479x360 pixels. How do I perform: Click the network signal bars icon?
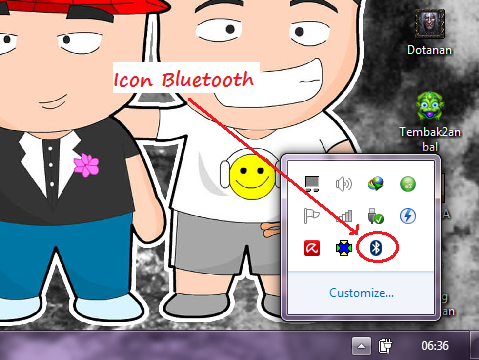point(344,216)
